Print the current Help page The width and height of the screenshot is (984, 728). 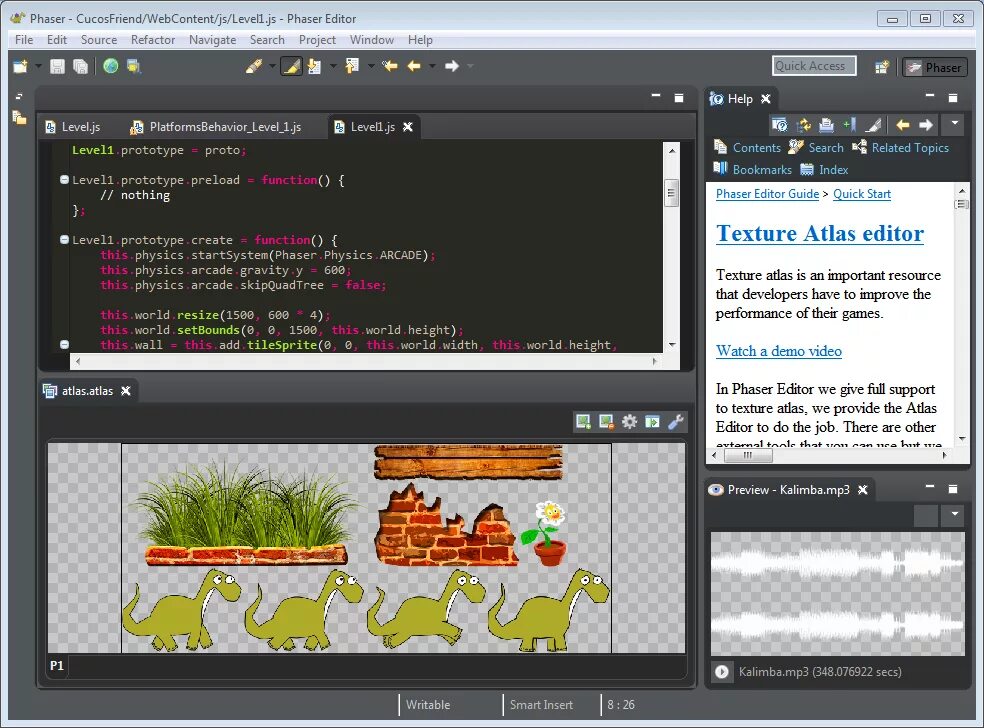[826, 125]
